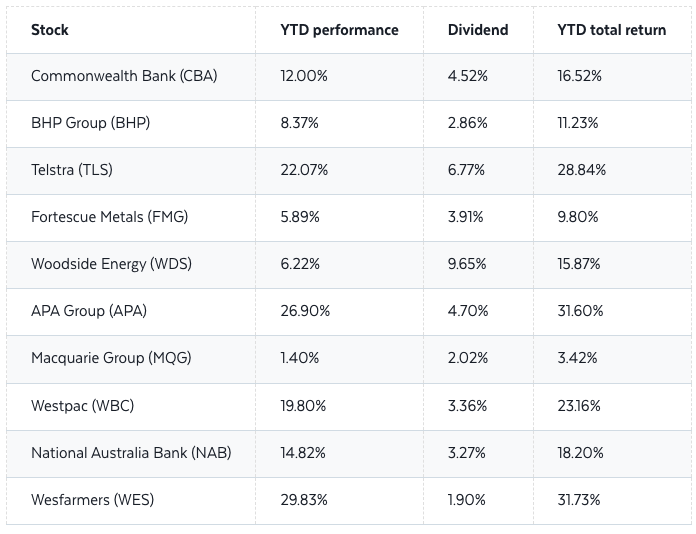Select Macquarie's 3.42% total return cell

[x=577, y=358]
